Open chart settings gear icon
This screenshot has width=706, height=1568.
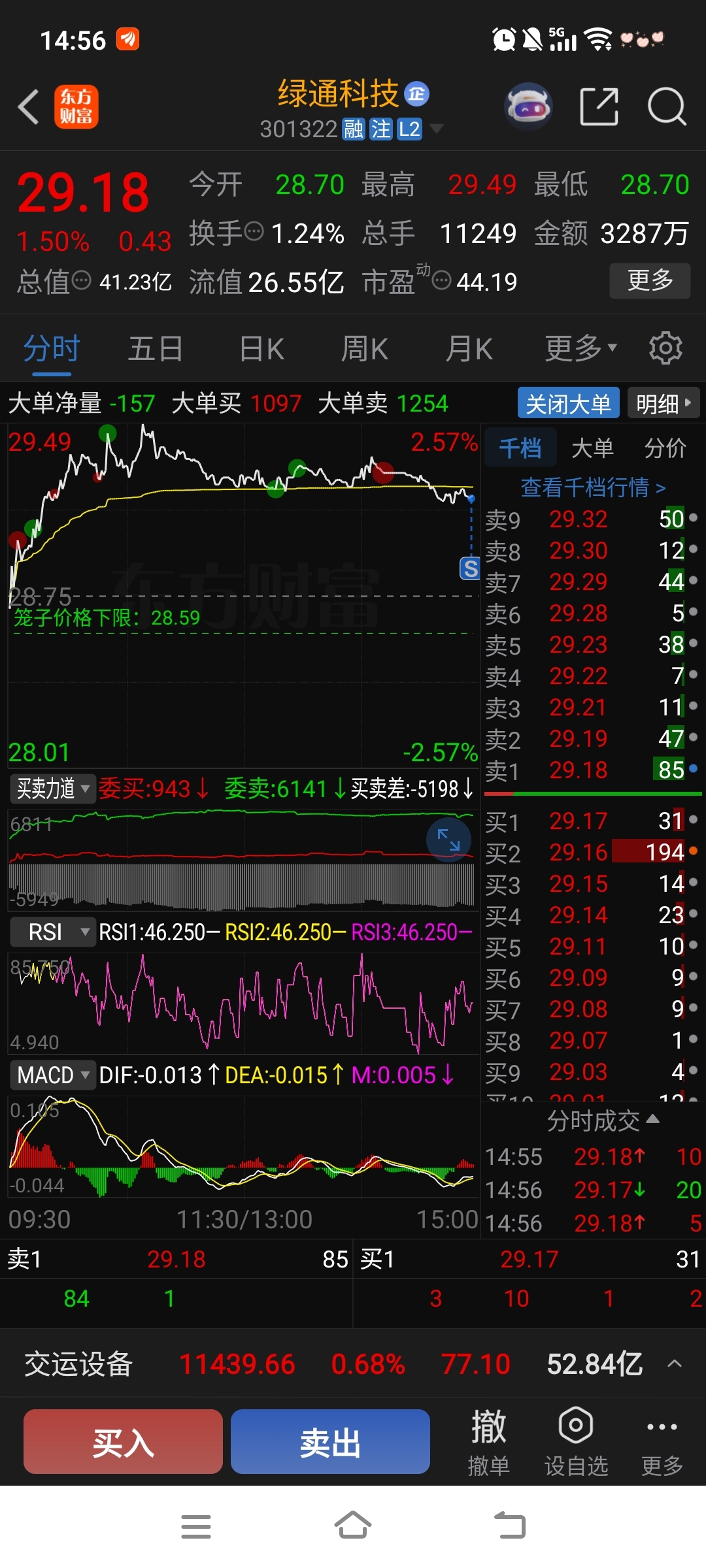coord(665,348)
